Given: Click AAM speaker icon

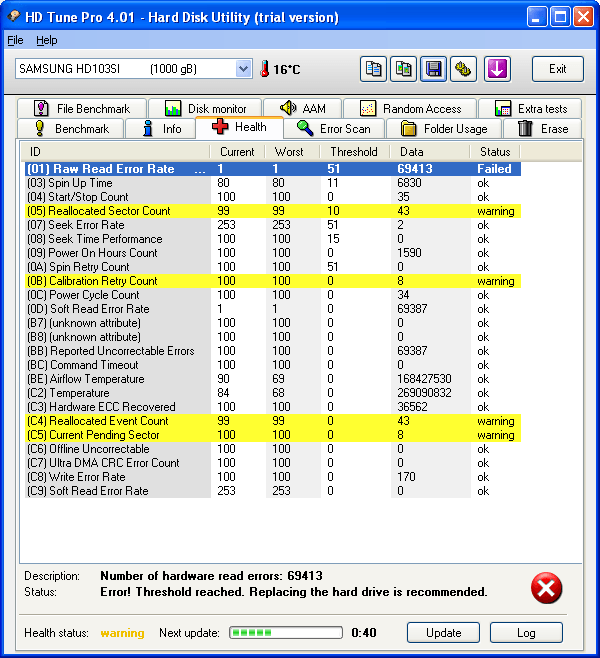Looking at the screenshot, I should click(288, 108).
